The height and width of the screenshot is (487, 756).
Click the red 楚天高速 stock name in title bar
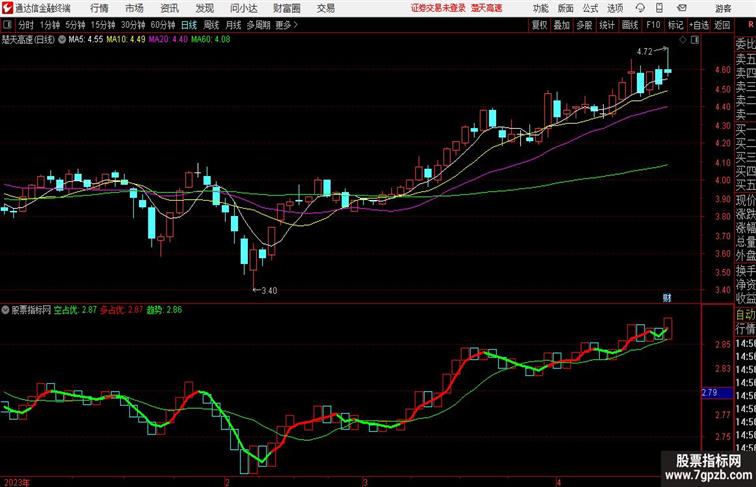coord(486,8)
